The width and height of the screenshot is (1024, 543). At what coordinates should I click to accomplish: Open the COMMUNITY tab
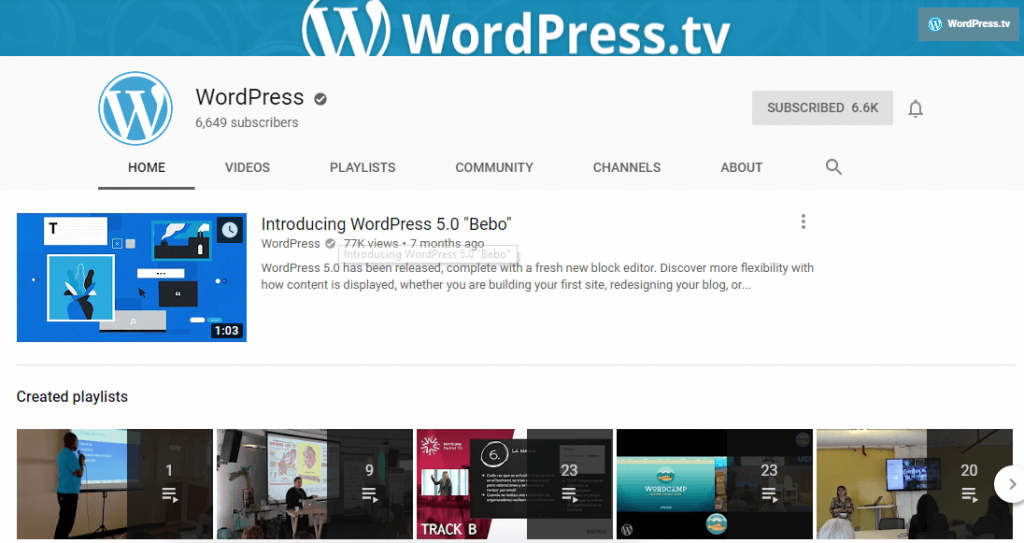494,168
